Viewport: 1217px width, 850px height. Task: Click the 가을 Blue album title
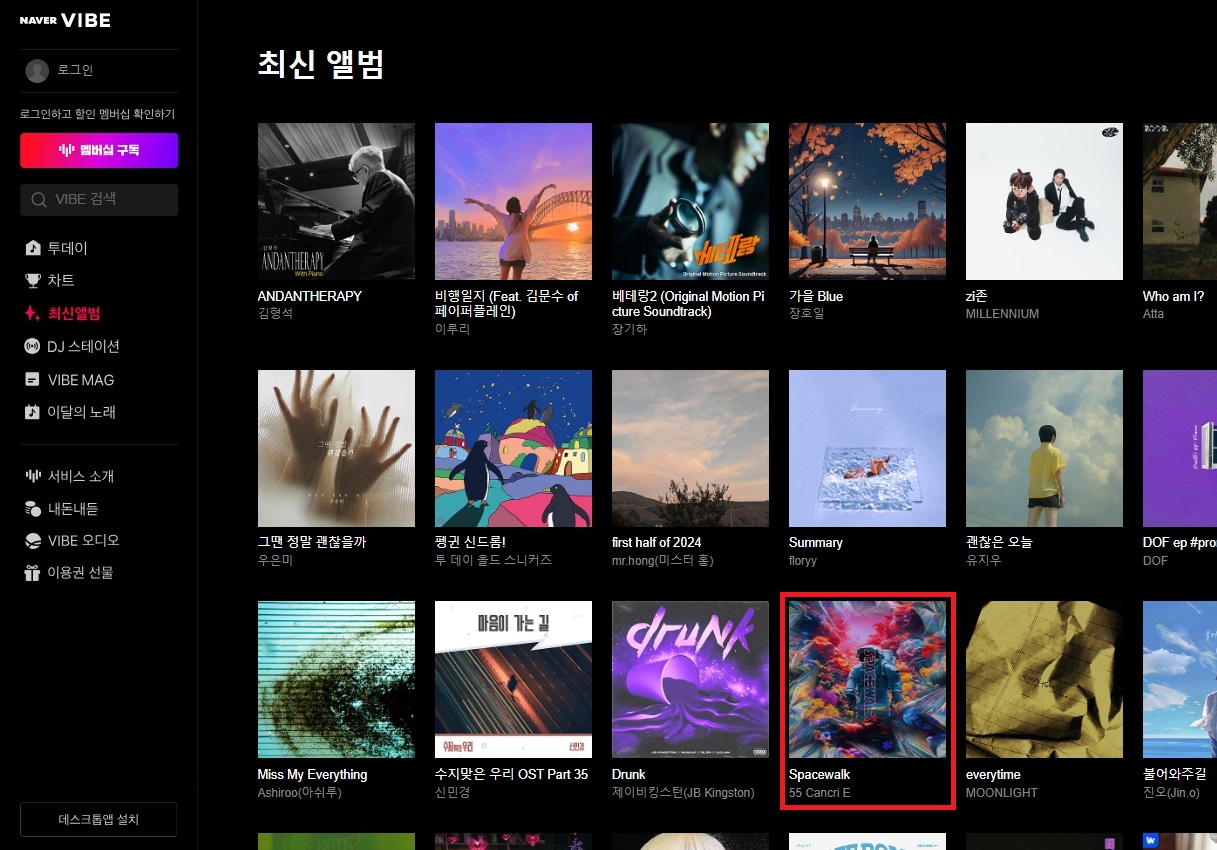816,296
